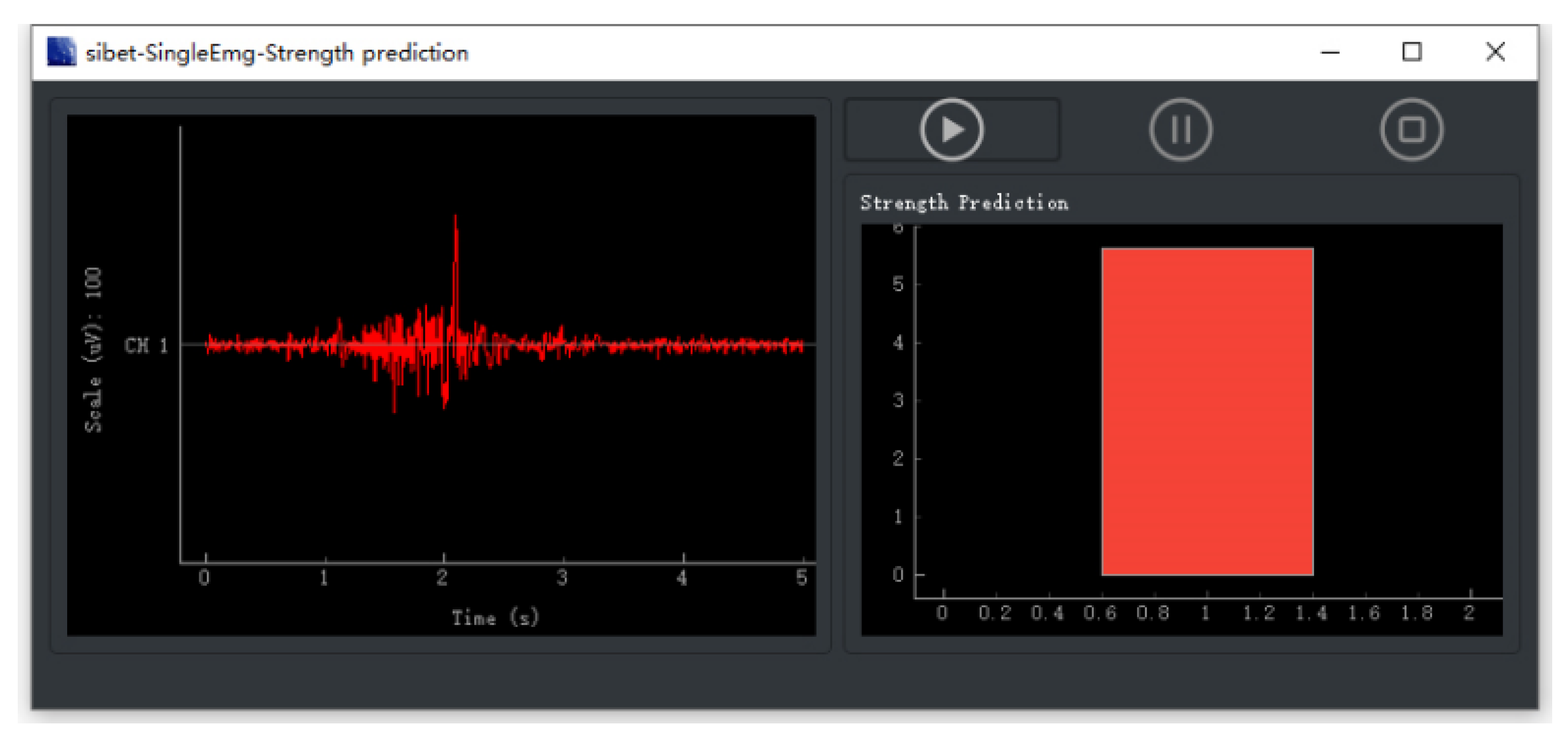Click the red strength prediction bar
This screenshot has height=732, width=1568.
pyautogui.click(x=1207, y=412)
